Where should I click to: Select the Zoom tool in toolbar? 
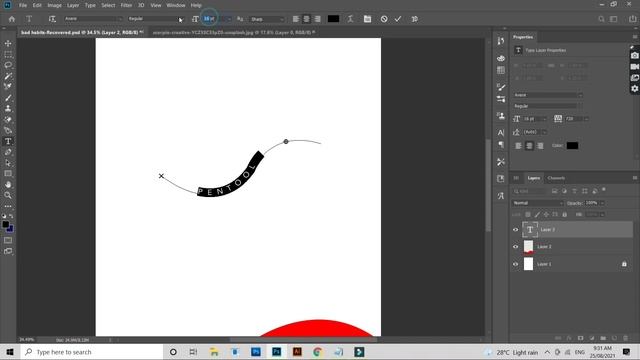coord(8,196)
